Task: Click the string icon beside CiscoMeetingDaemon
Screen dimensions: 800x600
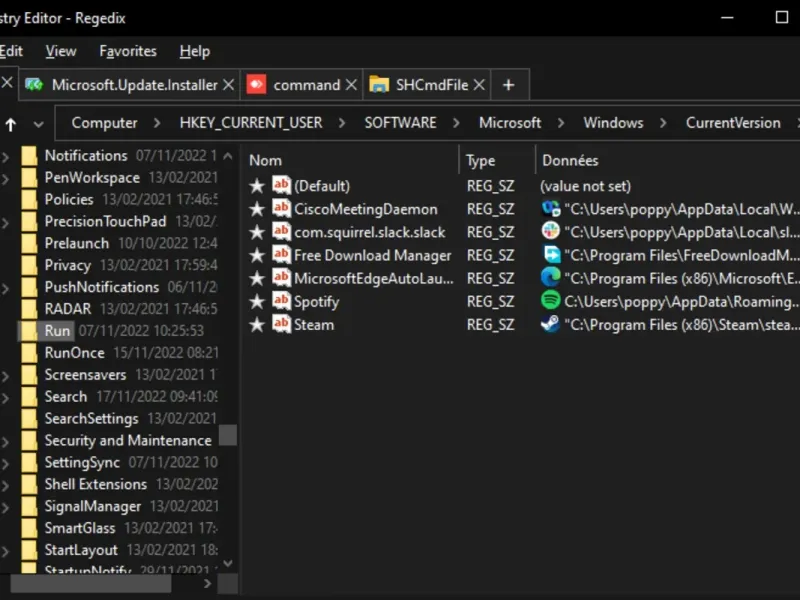Action: 281,208
